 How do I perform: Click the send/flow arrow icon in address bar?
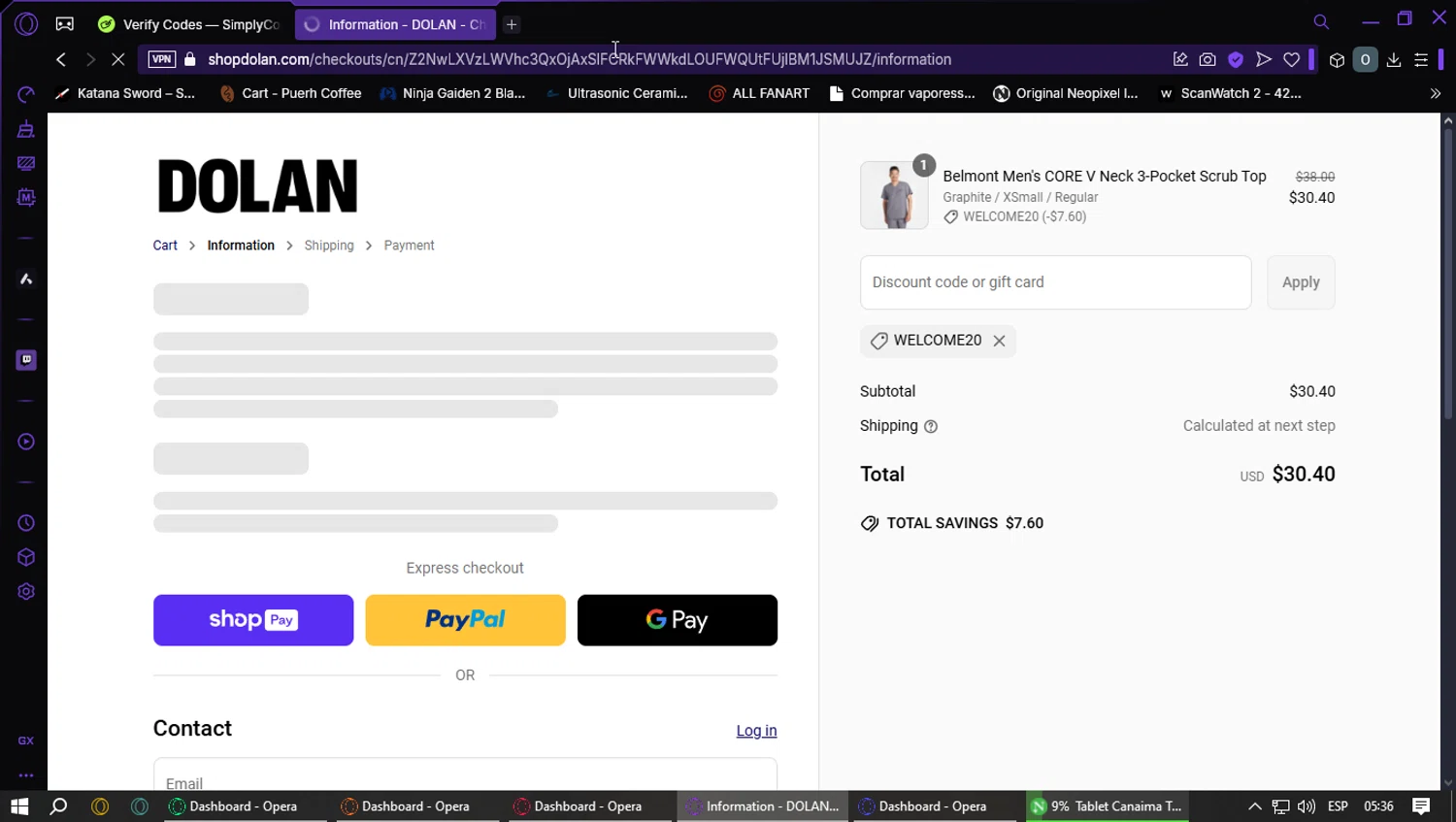(1264, 59)
